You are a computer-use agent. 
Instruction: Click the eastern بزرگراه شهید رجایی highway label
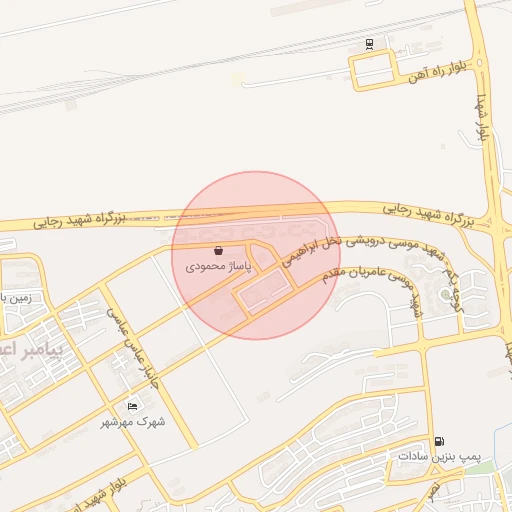[x=429, y=216]
